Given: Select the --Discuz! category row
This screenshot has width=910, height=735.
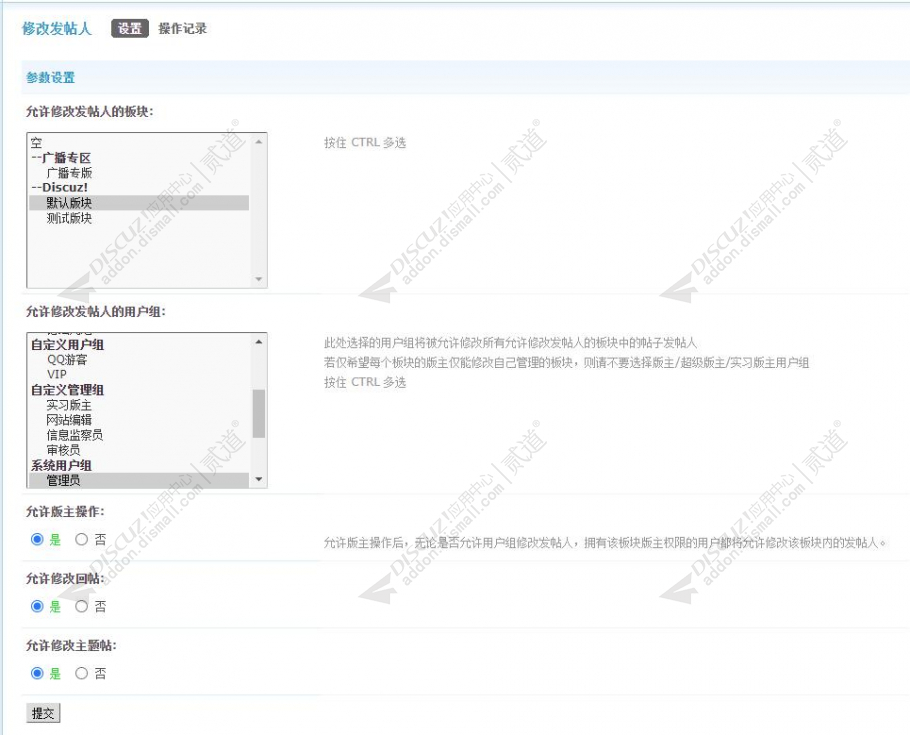Looking at the screenshot, I should (x=139, y=188).
